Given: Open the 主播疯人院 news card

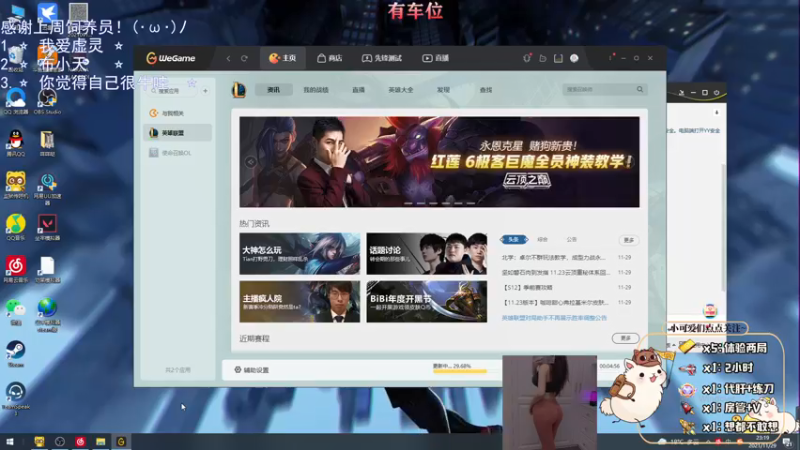Looking at the screenshot, I should point(299,301).
